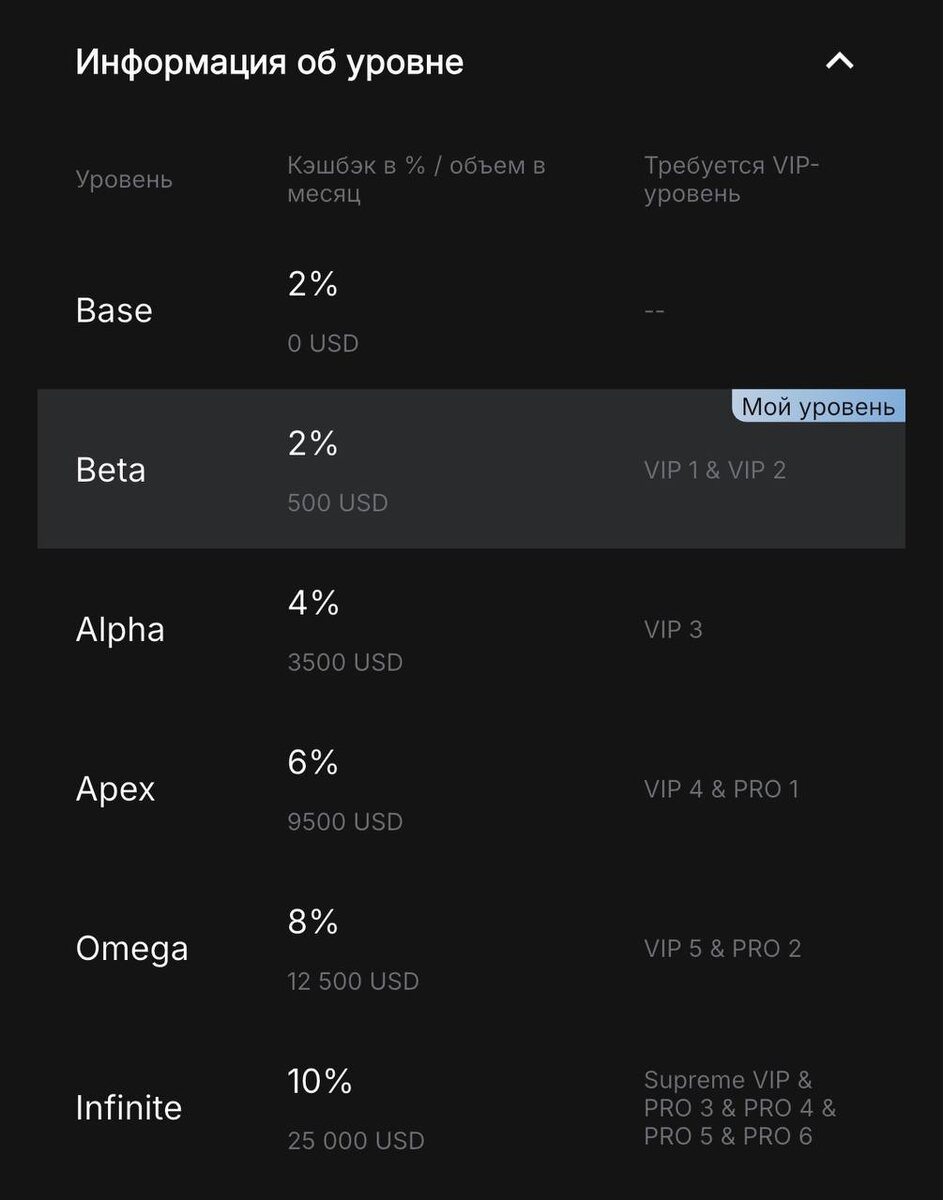Click the 'Информация об уровне' section title
Viewport: 943px width, 1200px height.
pyautogui.click(x=269, y=62)
